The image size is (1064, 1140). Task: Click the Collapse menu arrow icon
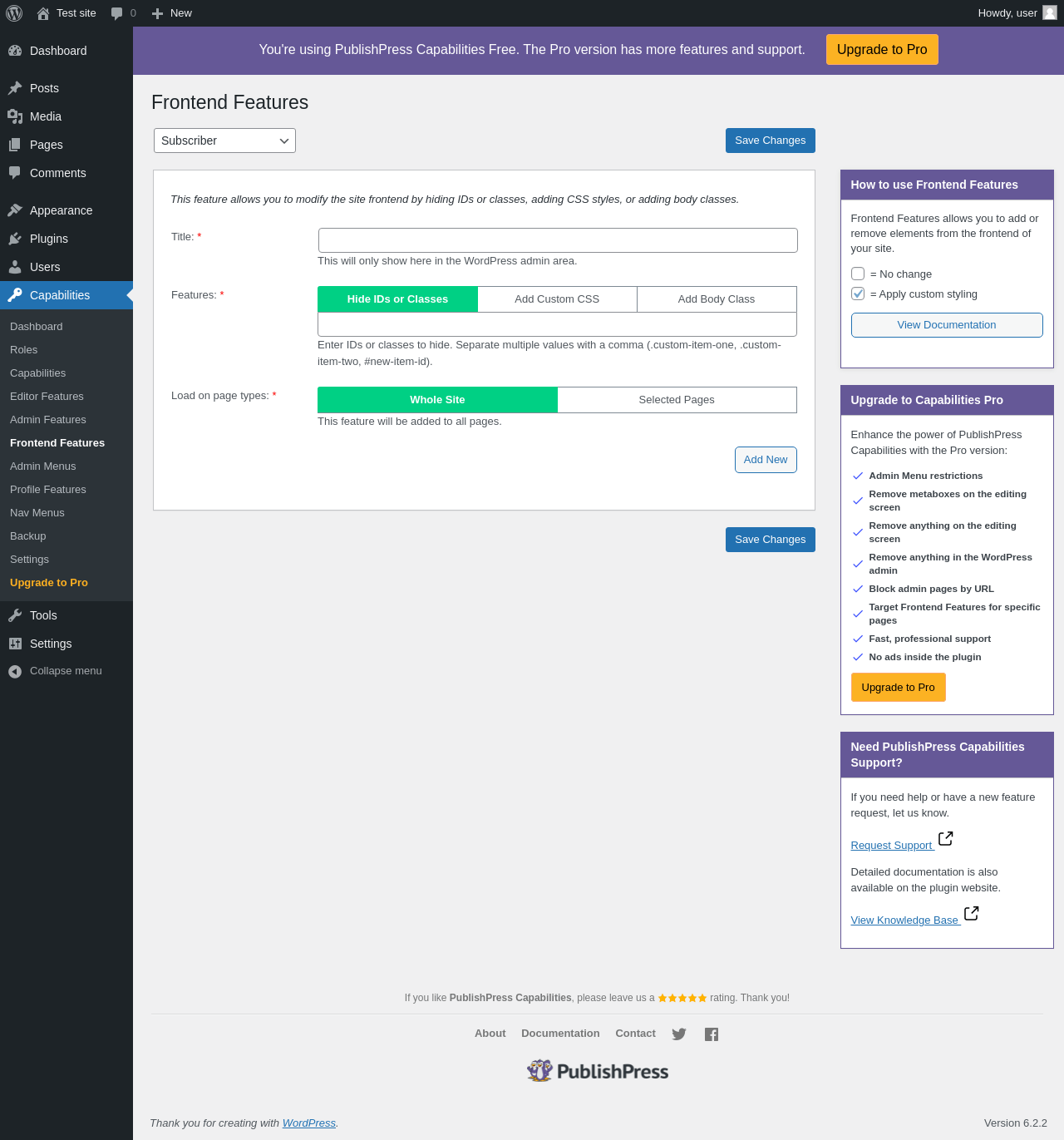(x=15, y=672)
